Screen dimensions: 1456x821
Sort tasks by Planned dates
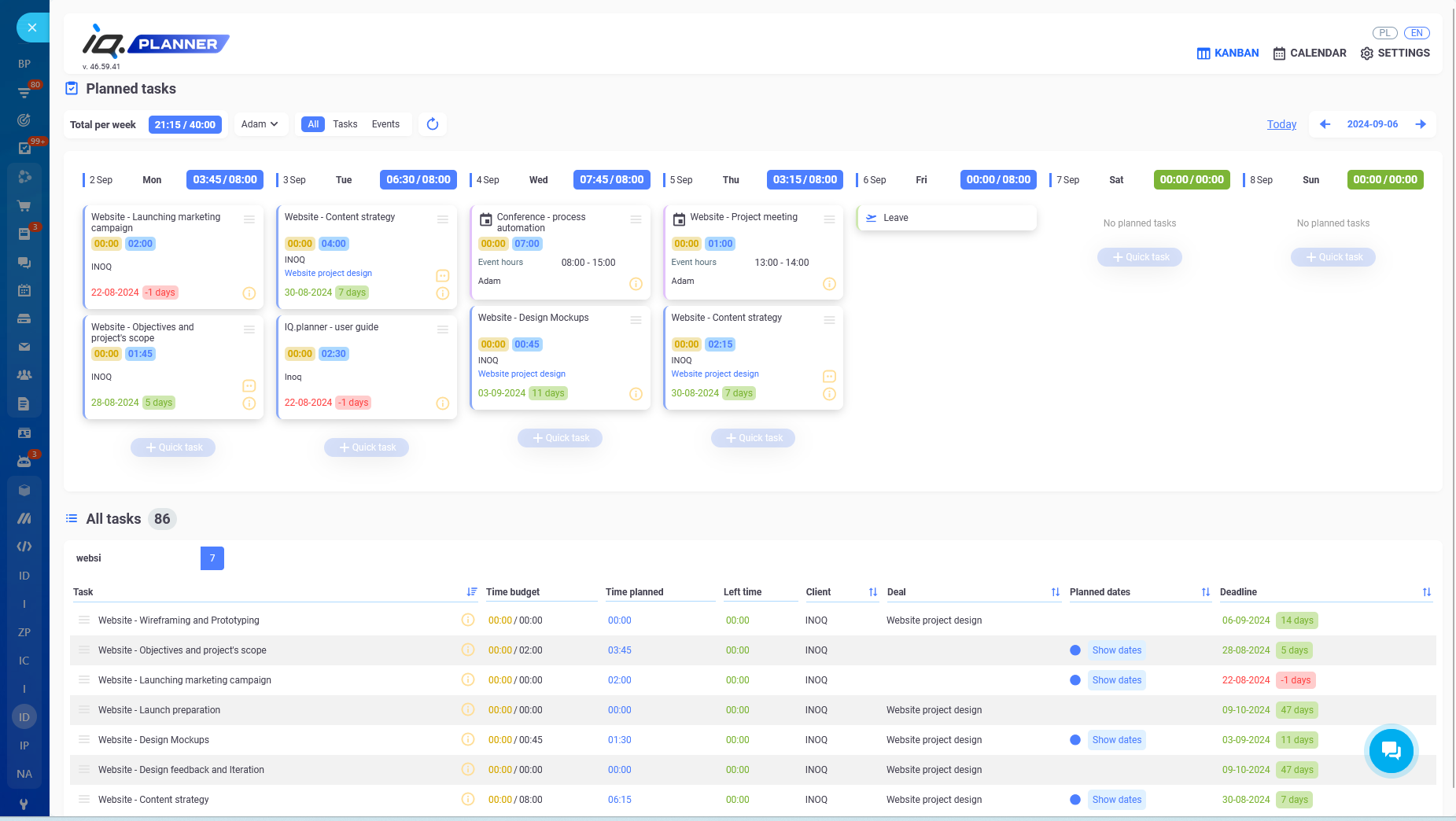point(1204,591)
